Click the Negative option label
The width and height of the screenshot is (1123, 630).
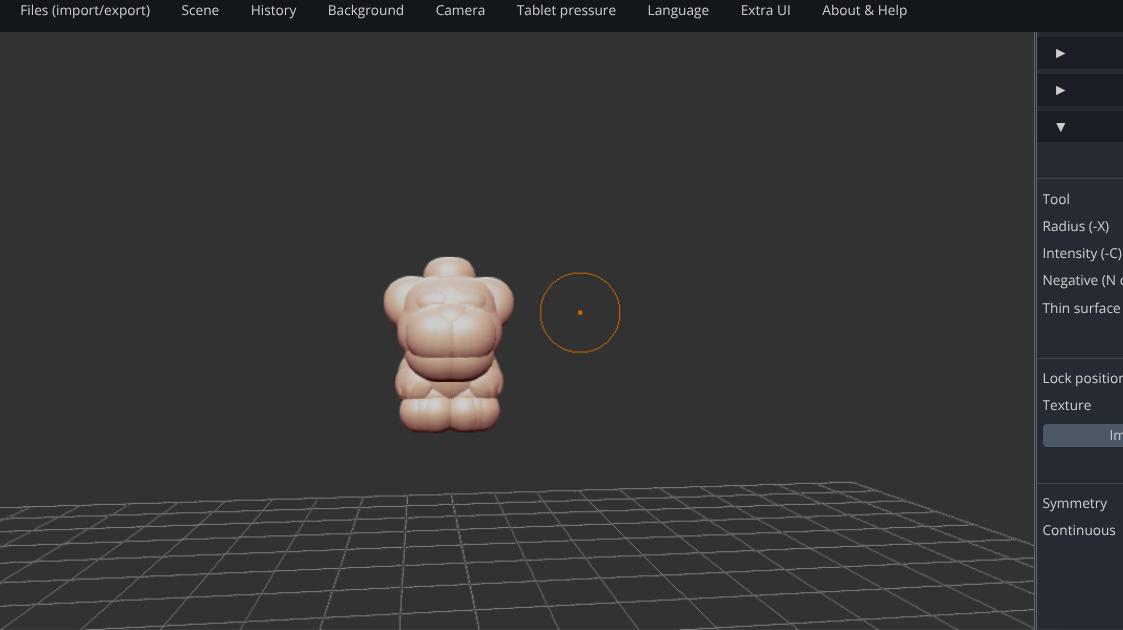click(x=1082, y=281)
